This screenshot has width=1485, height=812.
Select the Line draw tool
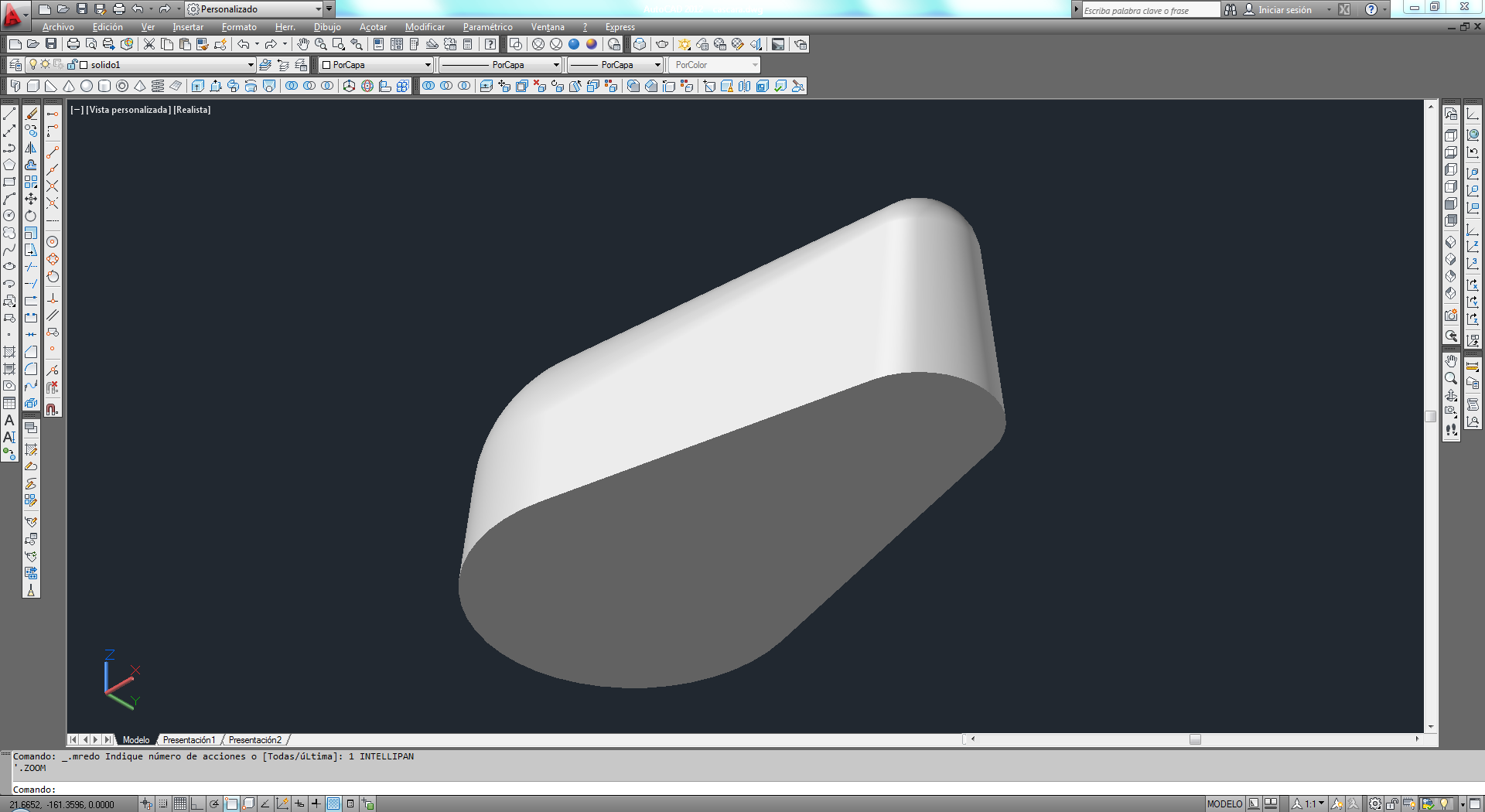(9, 114)
